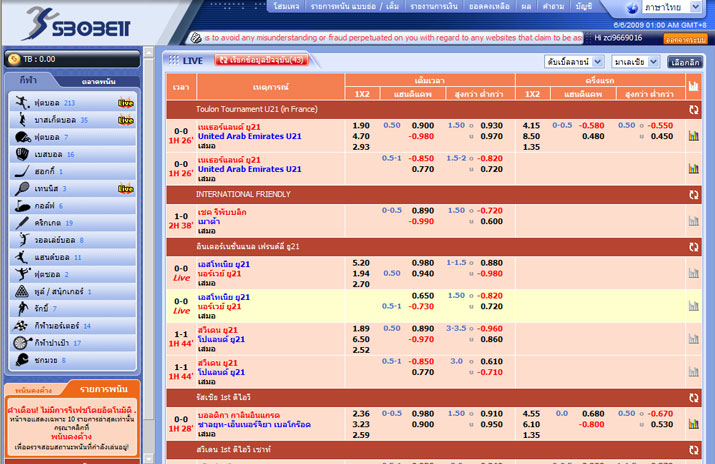Select the golf icon in the sidebar

point(21,205)
